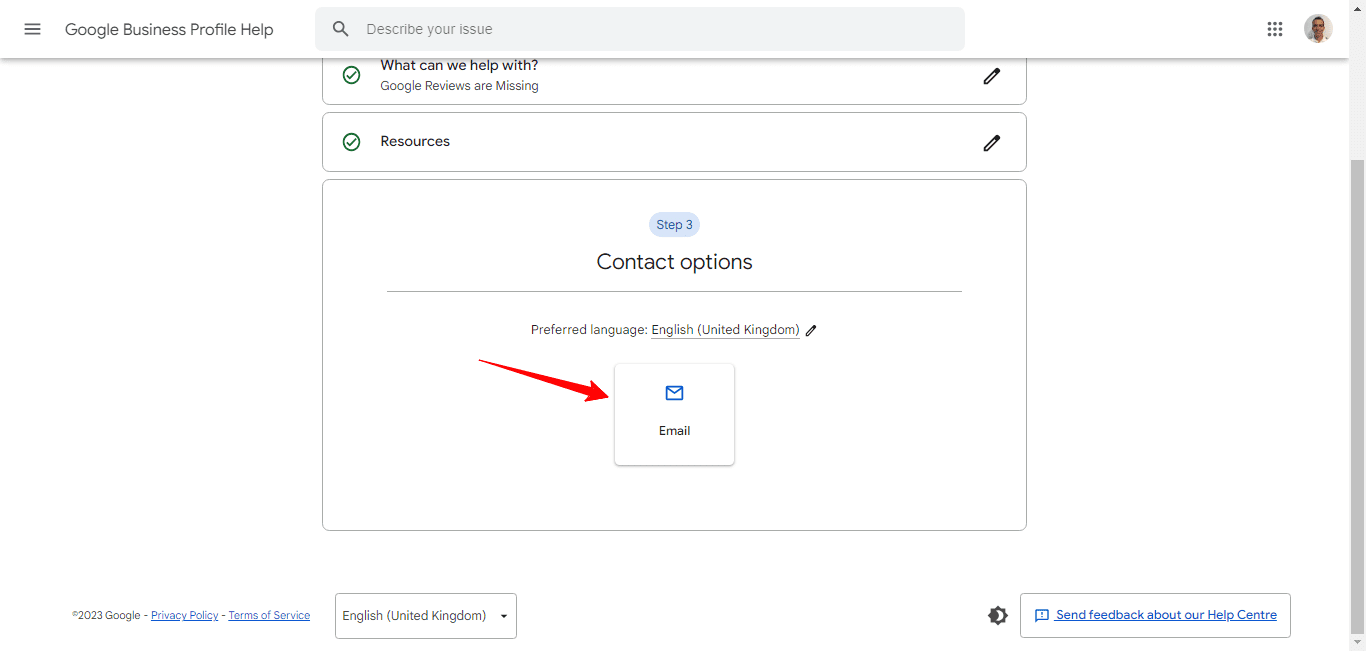This screenshot has height=651, width=1366.
Task: Click the 'Step 3' badge
Action: pyautogui.click(x=674, y=225)
